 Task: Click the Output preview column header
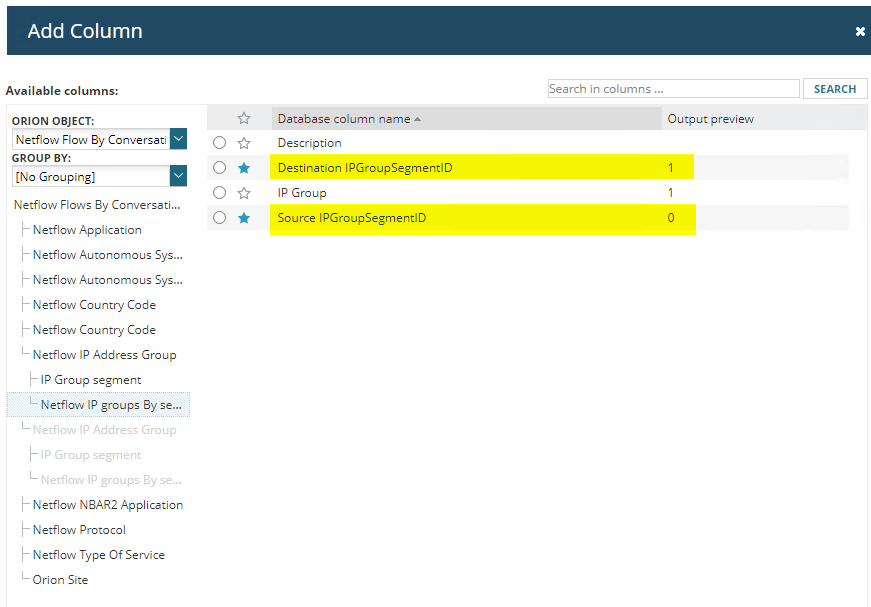pos(710,119)
